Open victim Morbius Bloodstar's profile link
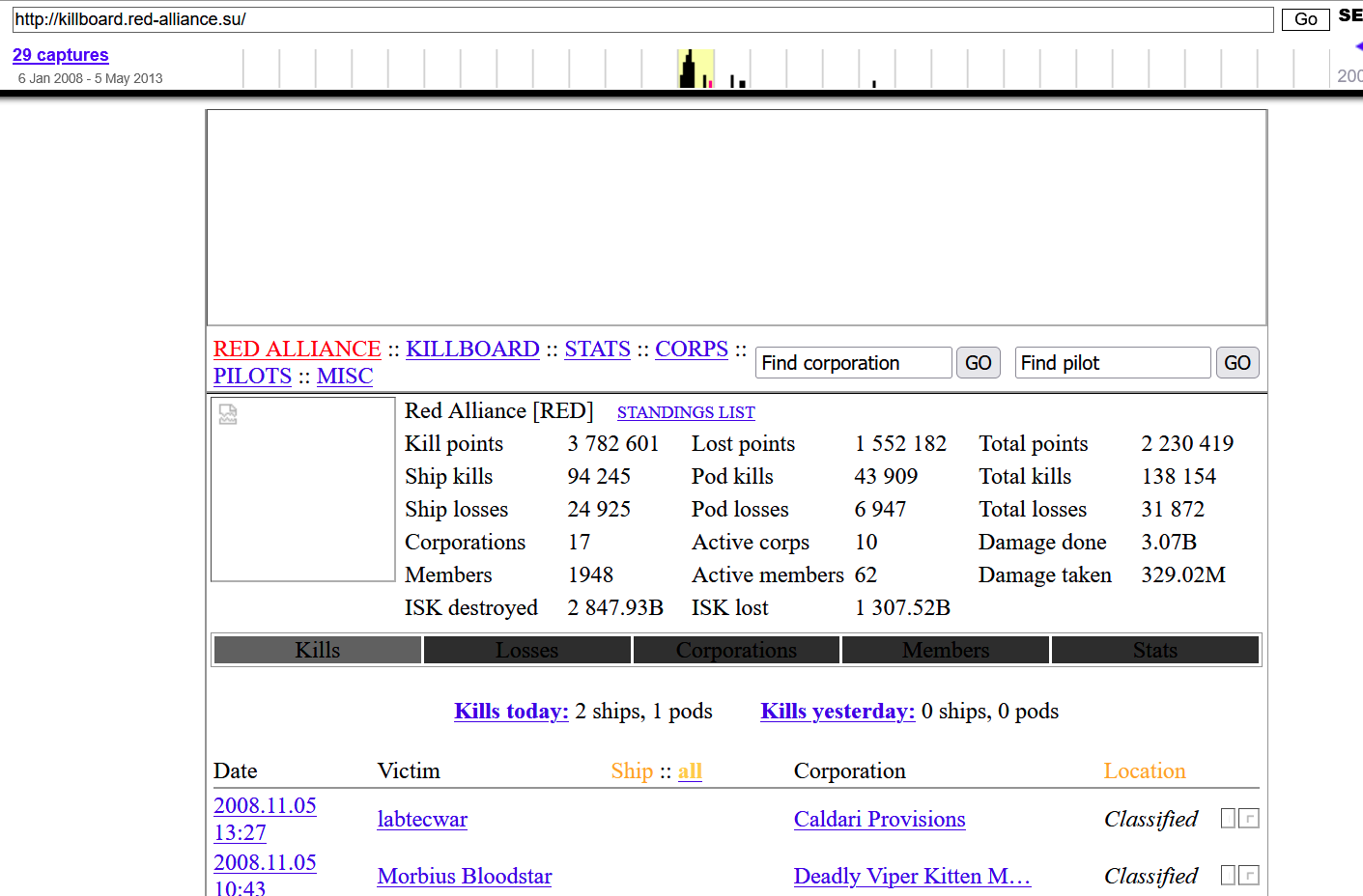 pos(465,876)
